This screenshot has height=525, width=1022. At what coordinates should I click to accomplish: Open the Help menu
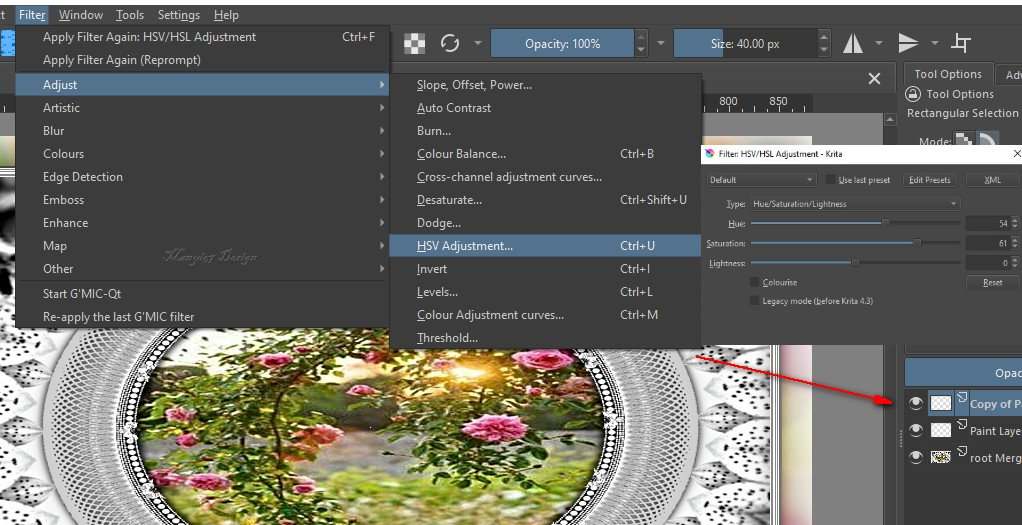pos(226,14)
